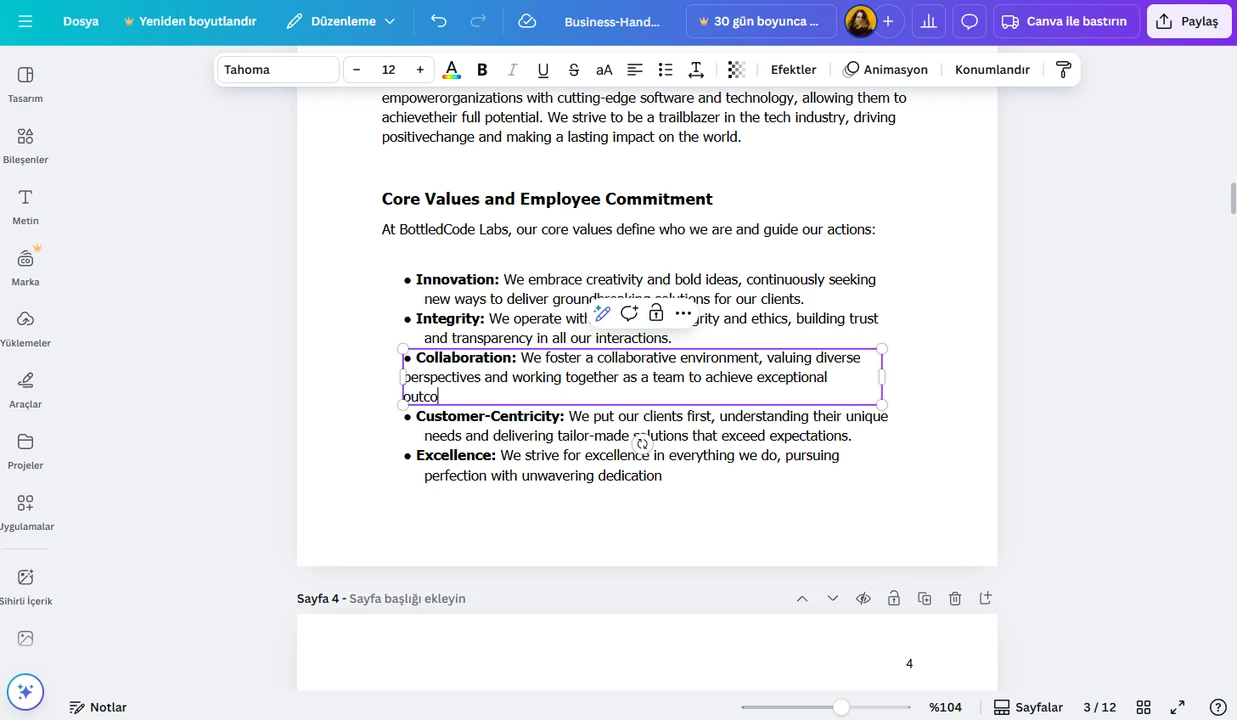Open the Düzenleme mode dropdown
This screenshot has height=720, width=1237.
[340, 21]
